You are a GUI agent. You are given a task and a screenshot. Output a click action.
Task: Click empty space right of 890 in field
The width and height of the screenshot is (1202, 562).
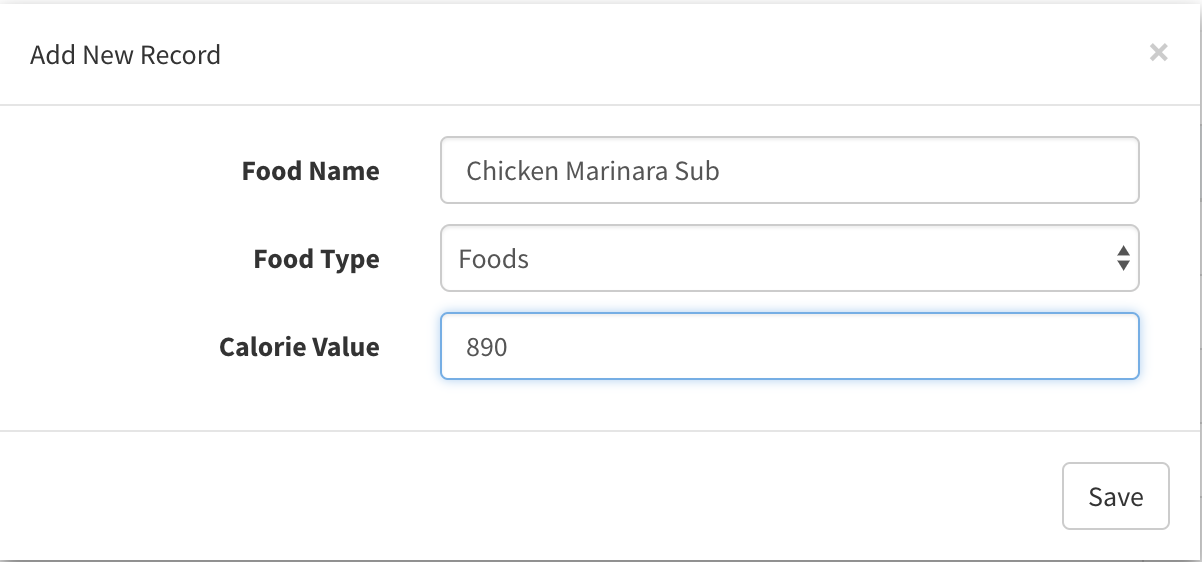800,347
